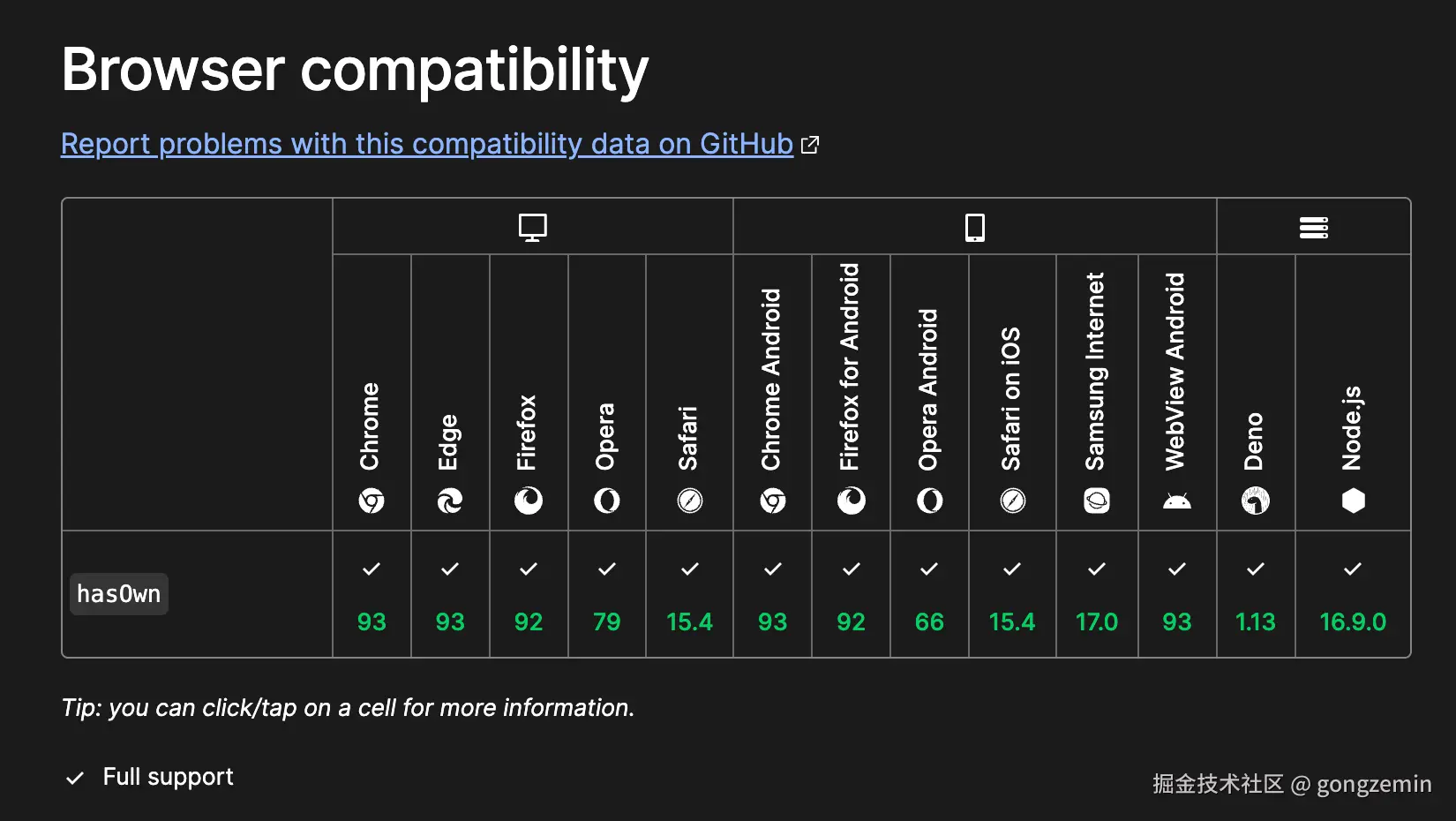This screenshot has height=821, width=1456.
Task: Click the Node.js hexagon logo icon
Action: 1353,501
